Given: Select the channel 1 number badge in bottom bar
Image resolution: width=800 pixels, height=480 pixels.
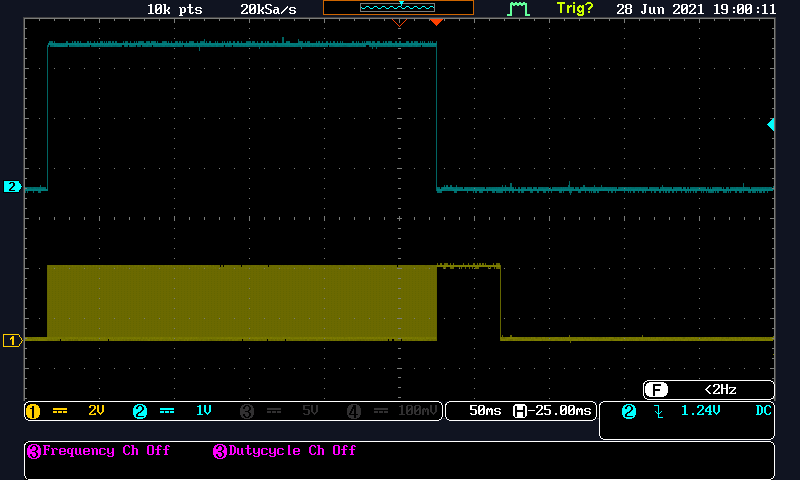Looking at the screenshot, I should point(33,411).
